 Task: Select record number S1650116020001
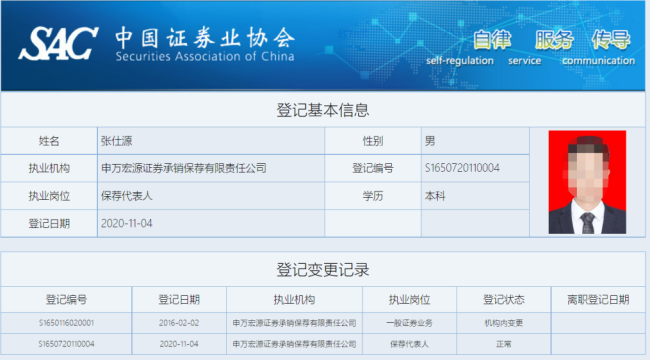pos(66,323)
